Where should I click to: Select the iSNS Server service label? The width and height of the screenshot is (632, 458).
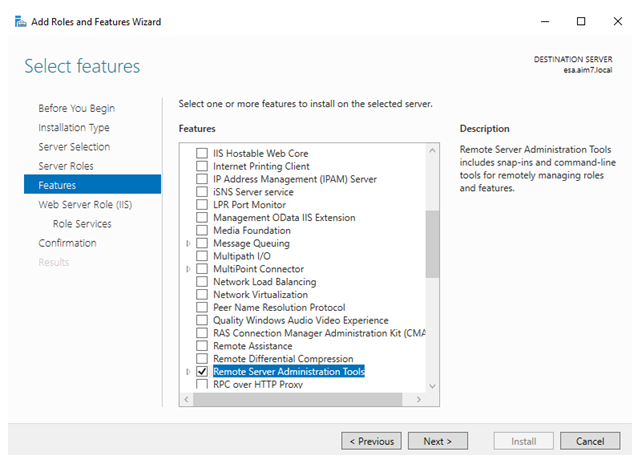pos(253,192)
